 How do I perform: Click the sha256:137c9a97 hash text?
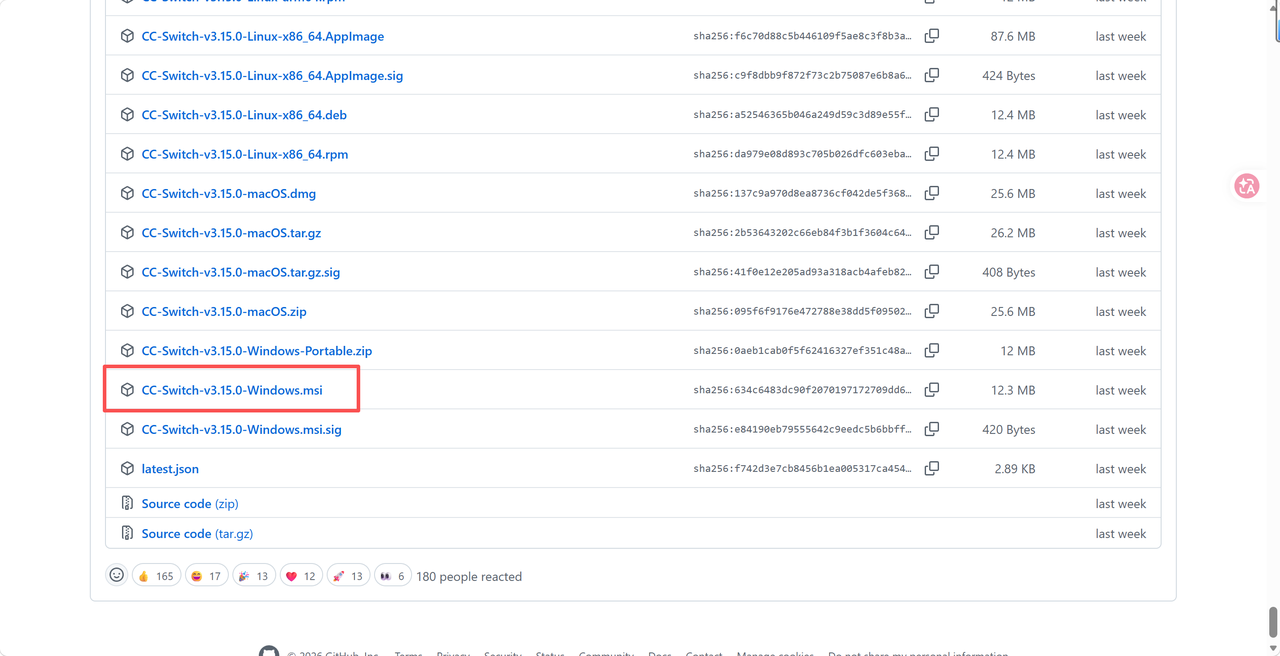click(x=802, y=193)
